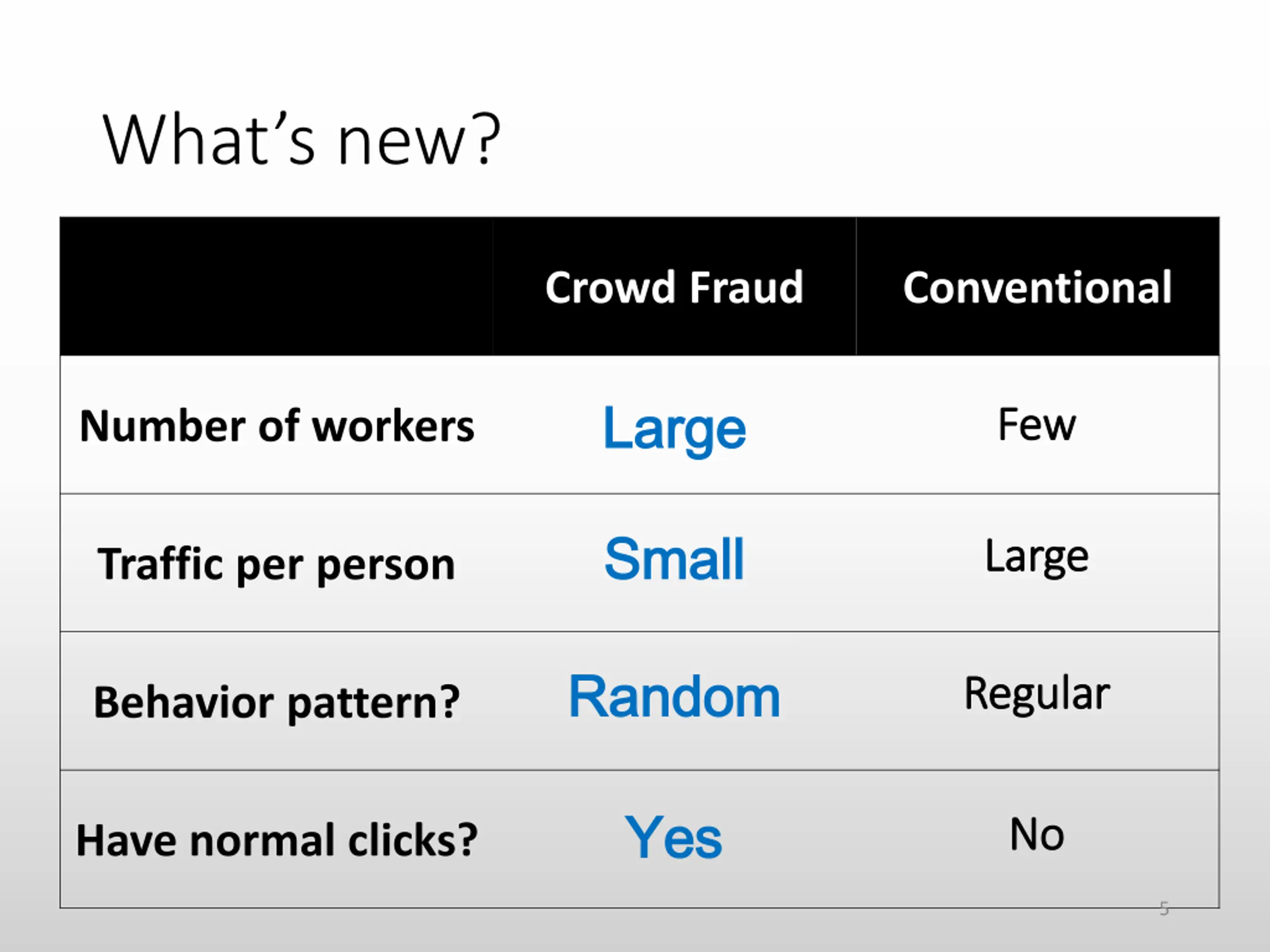This screenshot has width=1270, height=952.
Task: Click the word "person" in the row label
Action: (x=386, y=565)
